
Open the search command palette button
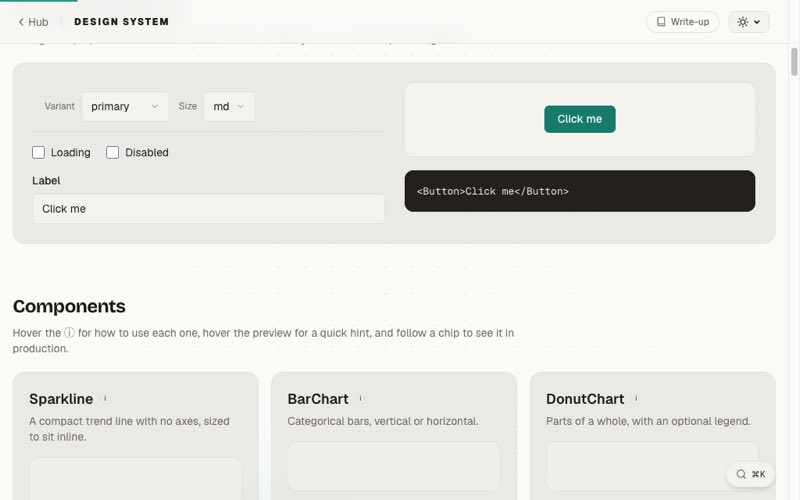click(x=750, y=474)
